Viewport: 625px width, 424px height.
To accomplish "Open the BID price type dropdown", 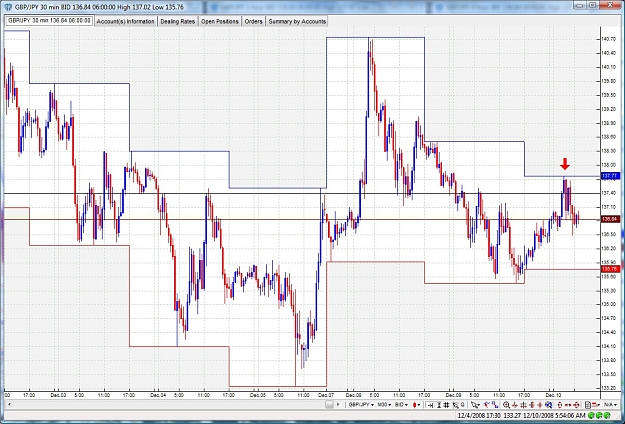I will (401, 405).
